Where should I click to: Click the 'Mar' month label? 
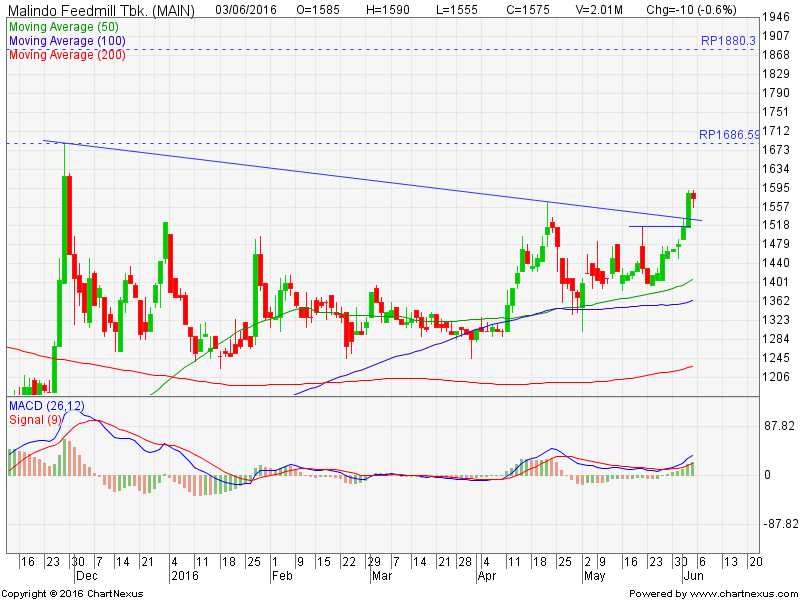(382, 576)
